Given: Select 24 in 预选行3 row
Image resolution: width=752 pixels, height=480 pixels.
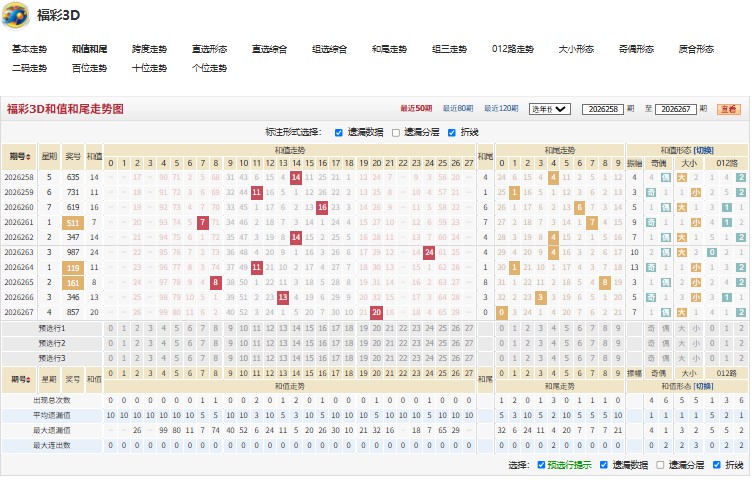Looking at the screenshot, I should 429,359.
